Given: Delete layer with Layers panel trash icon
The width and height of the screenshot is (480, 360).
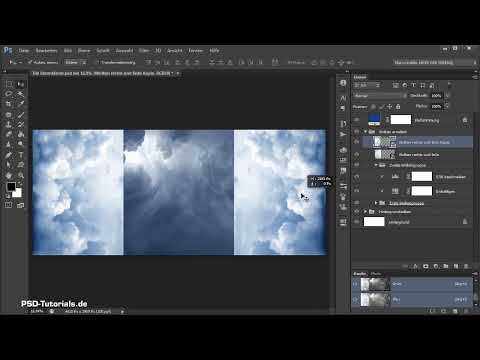Looking at the screenshot, I should point(466,266).
